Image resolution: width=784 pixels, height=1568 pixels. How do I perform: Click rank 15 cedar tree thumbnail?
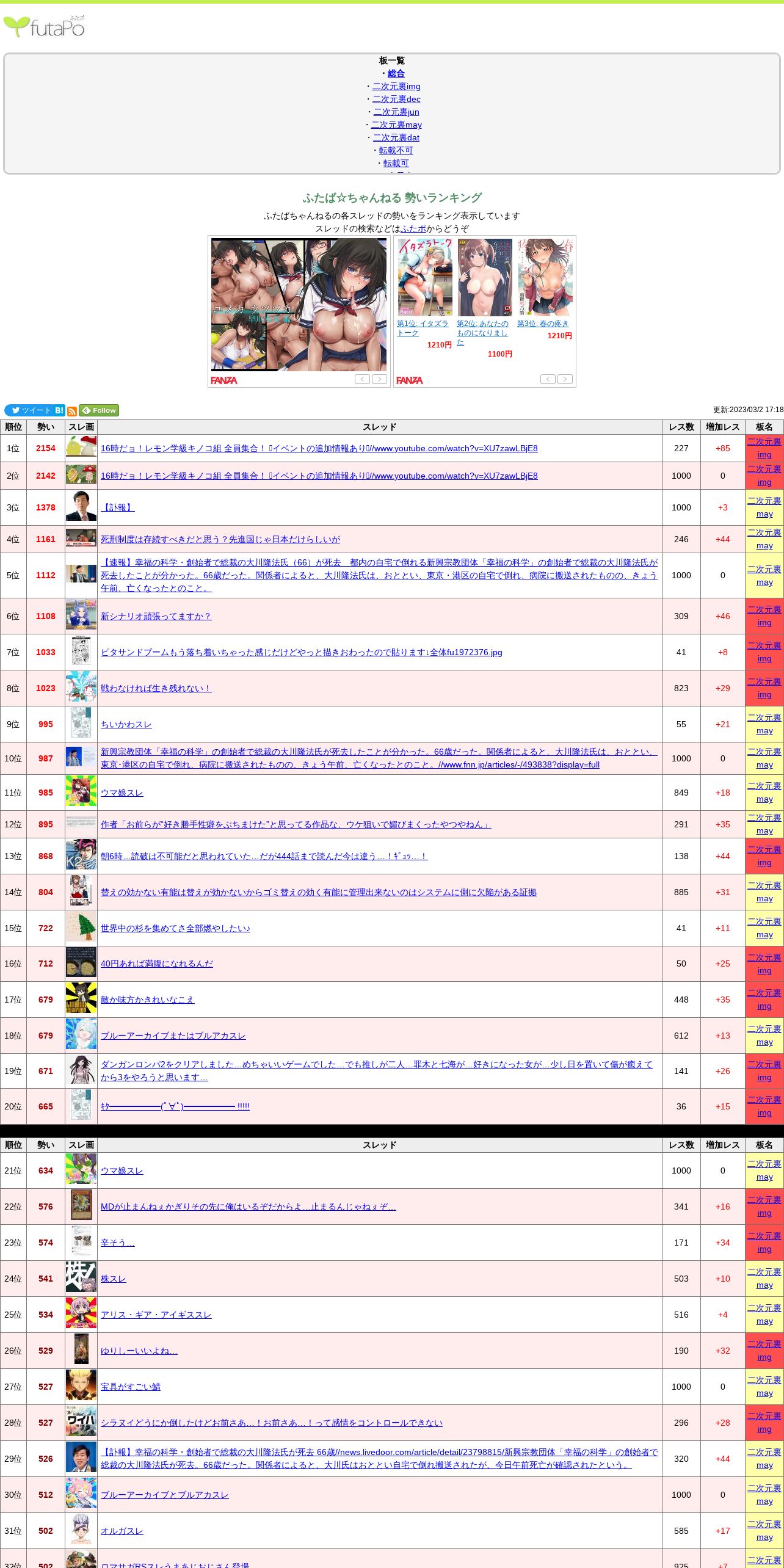[x=81, y=927]
